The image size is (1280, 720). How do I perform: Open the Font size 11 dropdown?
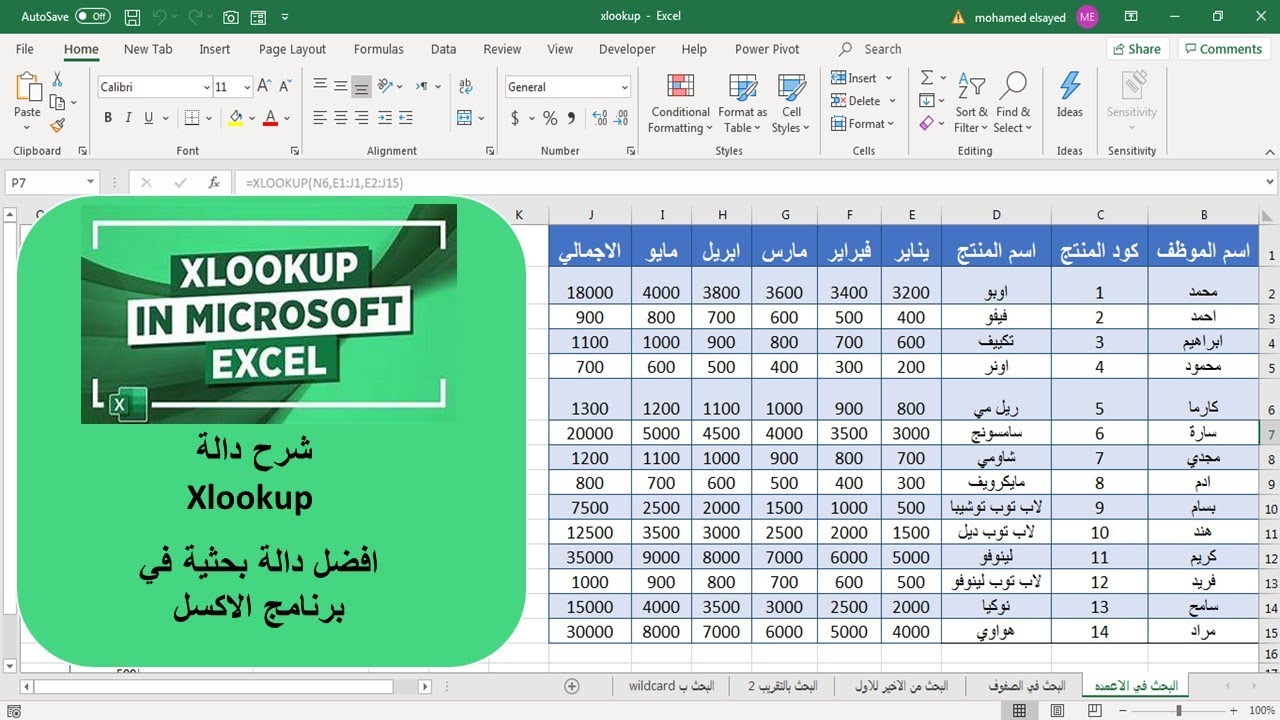click(x=246, y=87)
